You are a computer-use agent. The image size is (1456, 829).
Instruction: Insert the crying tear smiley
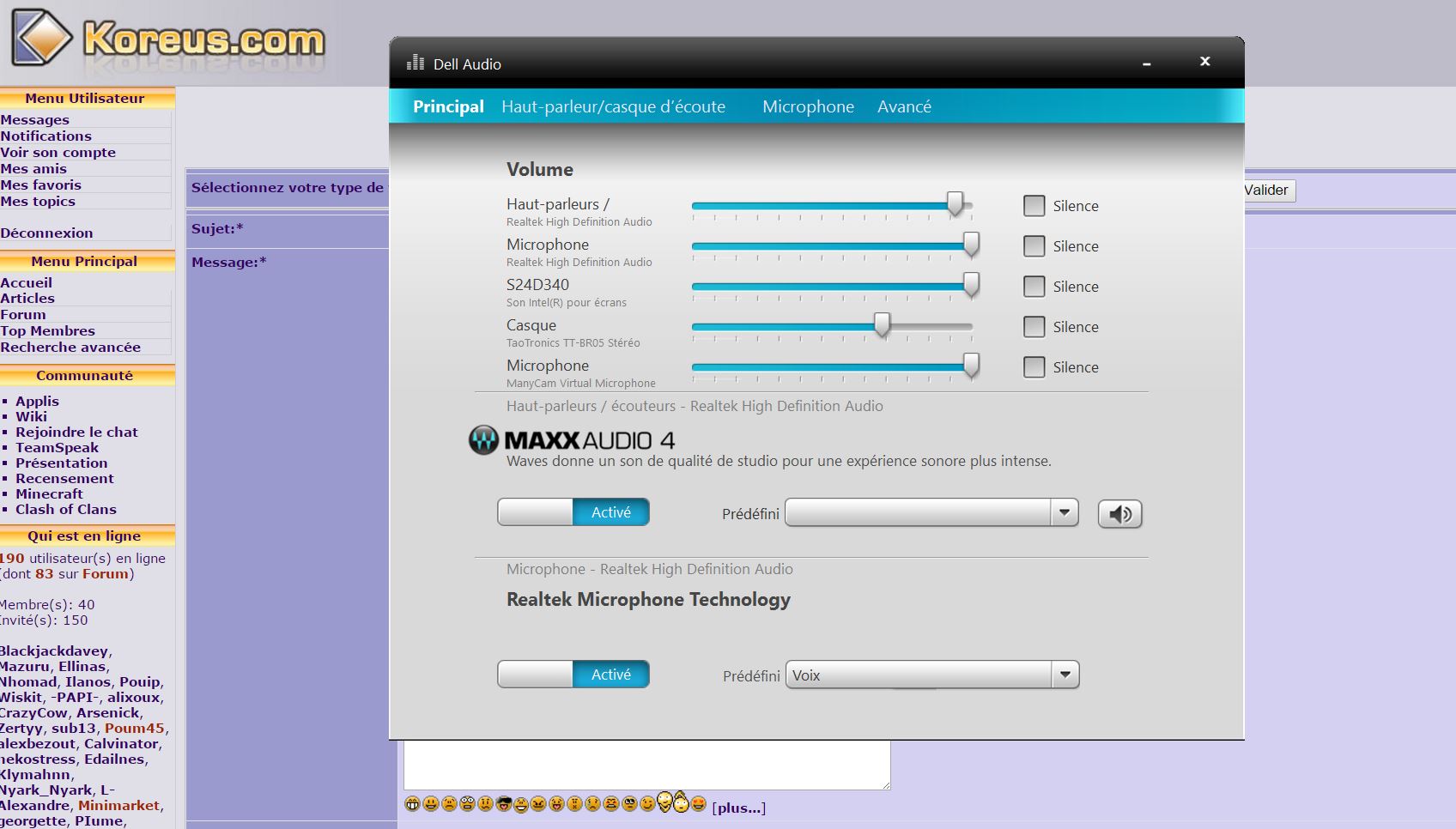click(592, 804)
